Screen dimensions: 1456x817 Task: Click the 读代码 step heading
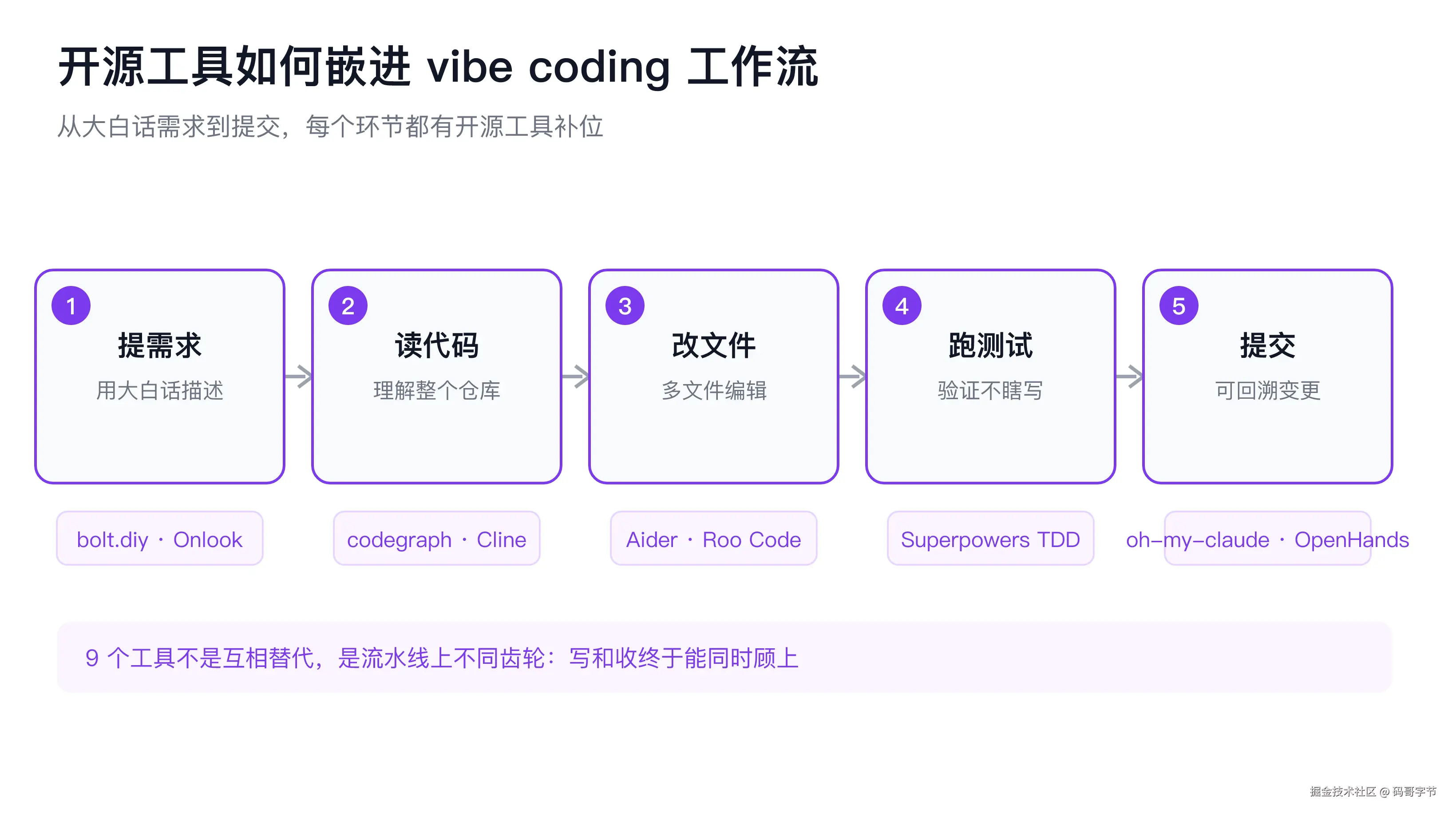436,345
